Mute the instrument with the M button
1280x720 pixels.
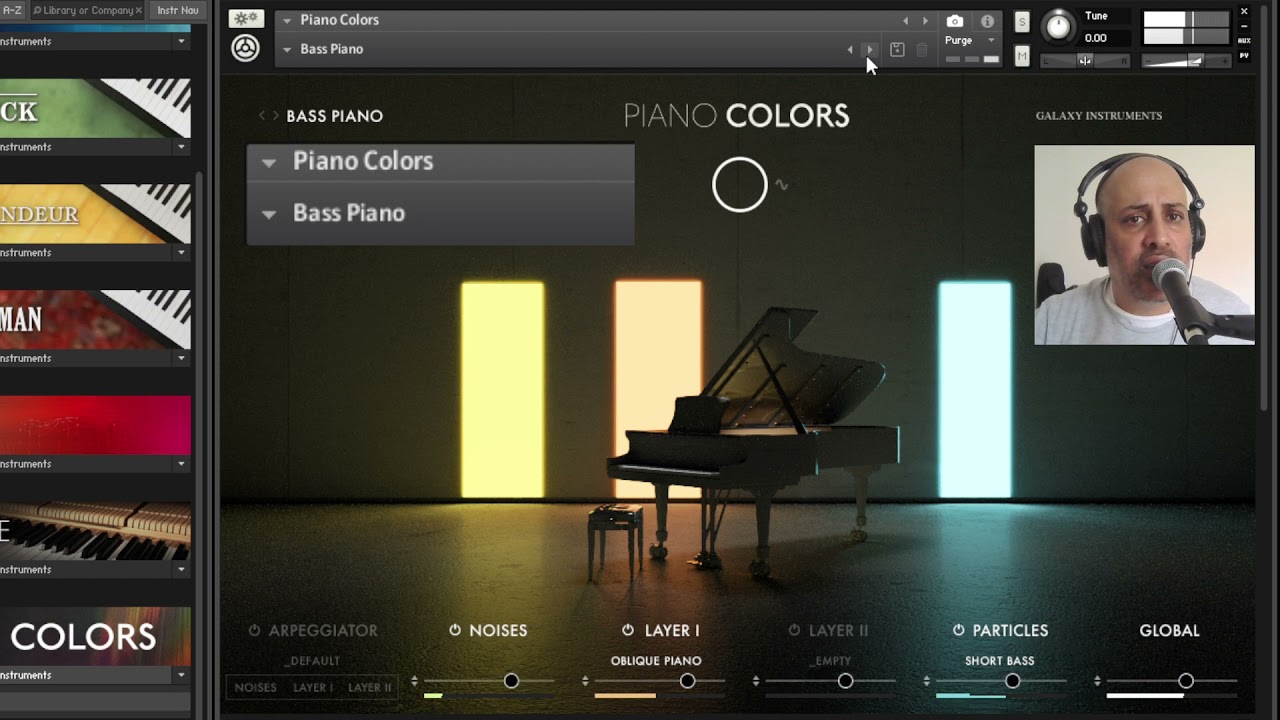pyautogui.click(x=1022, y=56)
